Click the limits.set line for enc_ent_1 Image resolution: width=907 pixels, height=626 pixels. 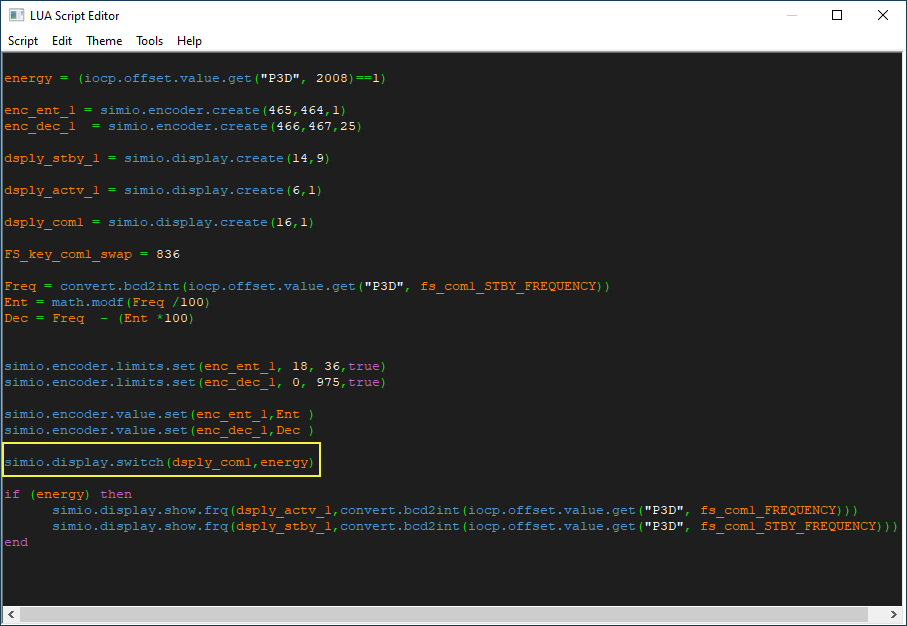195,366
